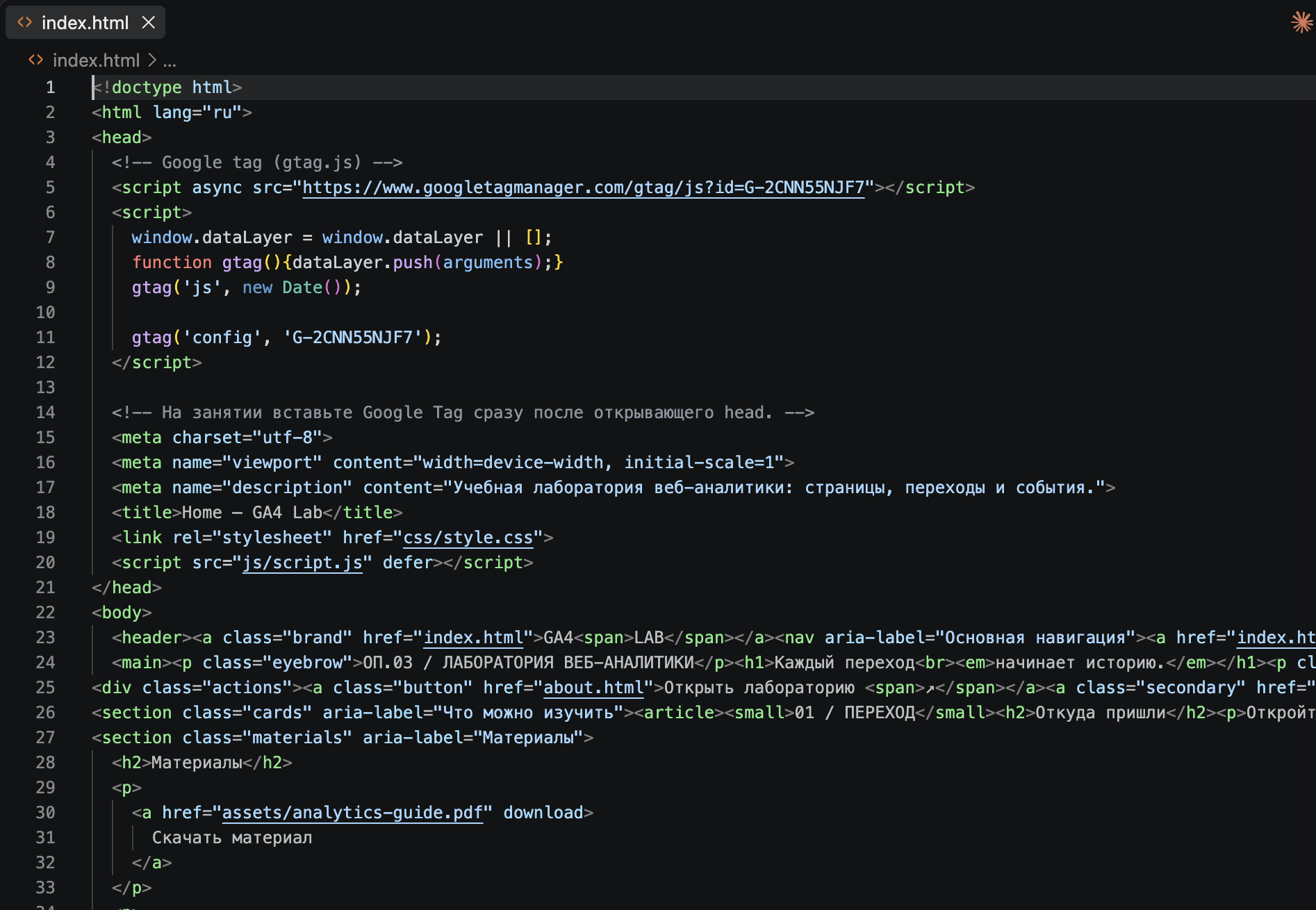Click the 'section class="materials"' line
The width and height of the screenshot is (1316, 910).
[343, 738]
